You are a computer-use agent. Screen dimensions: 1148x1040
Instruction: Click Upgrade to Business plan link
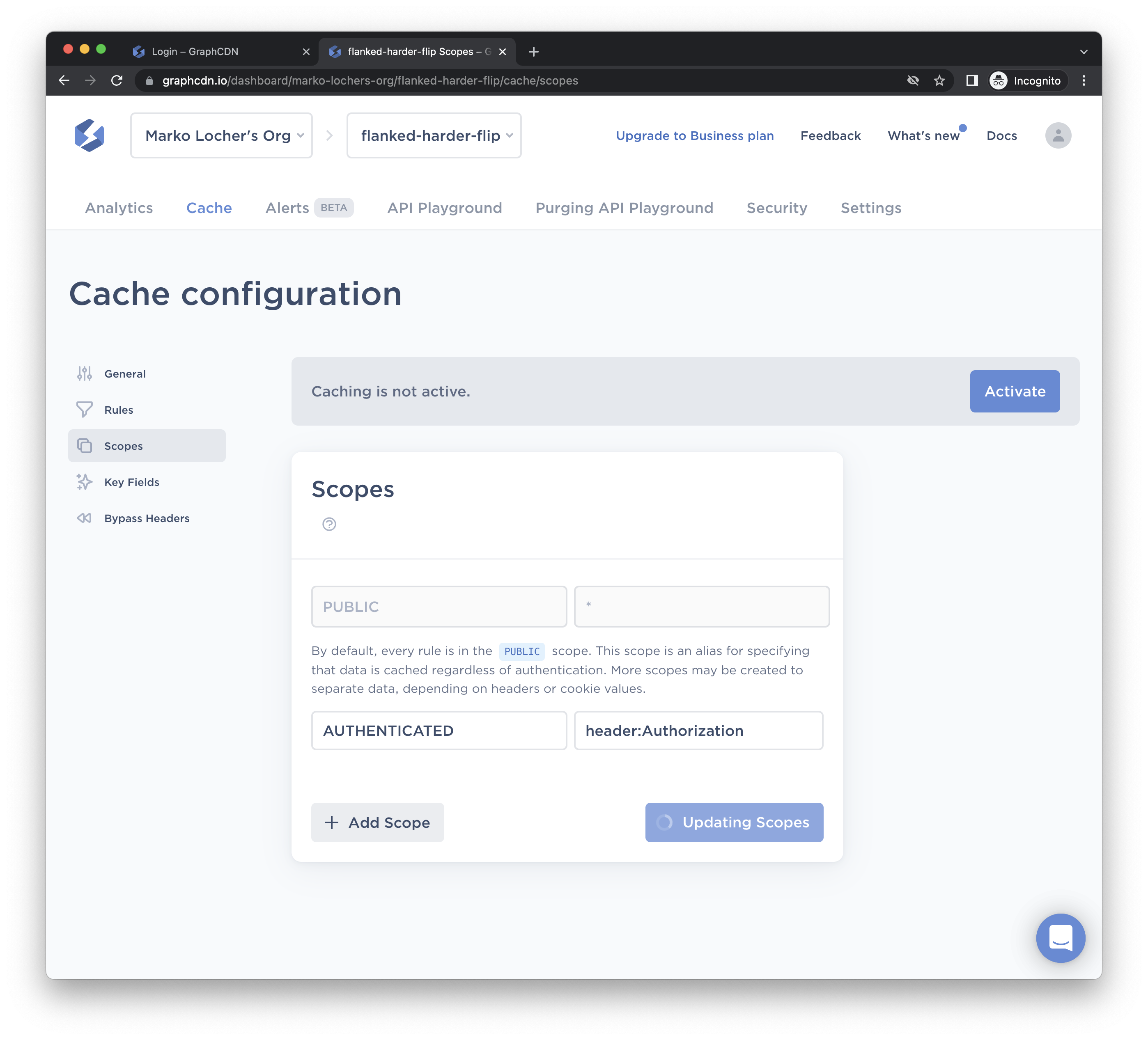[x=695, y=135]
